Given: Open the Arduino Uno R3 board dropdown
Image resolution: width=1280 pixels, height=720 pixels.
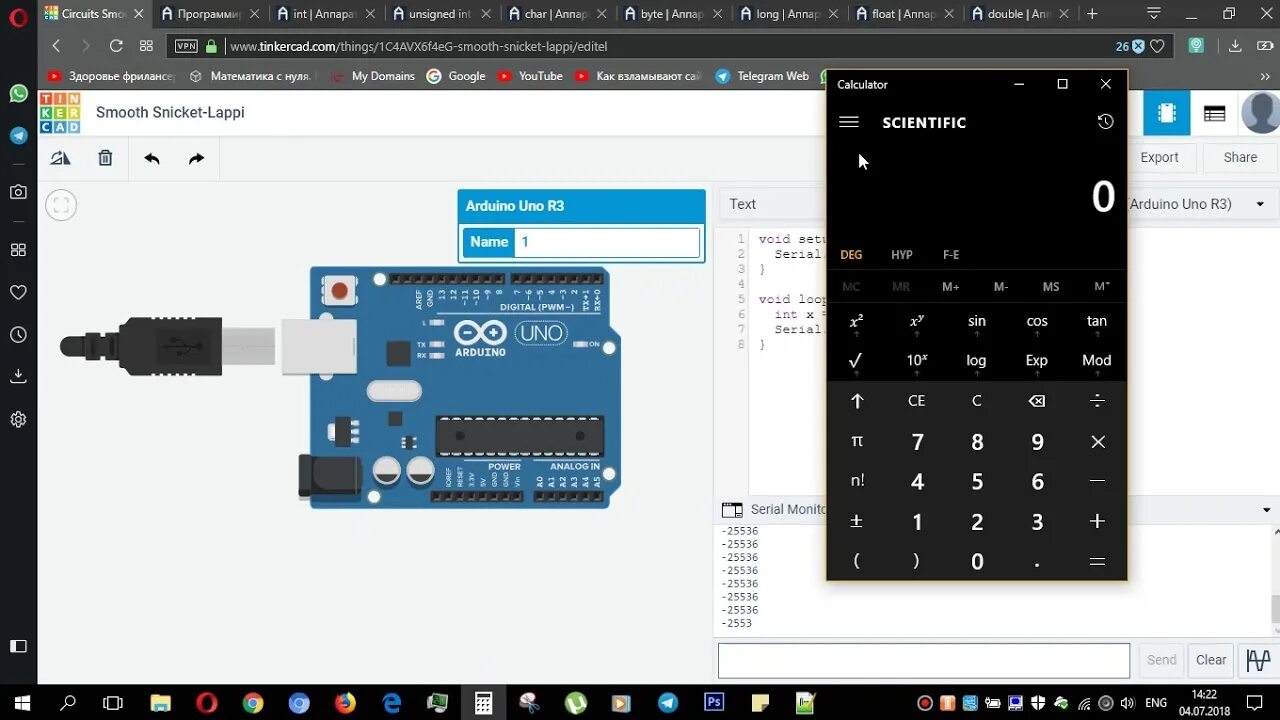Looking at the screenshot, I should click(1196, 204).
